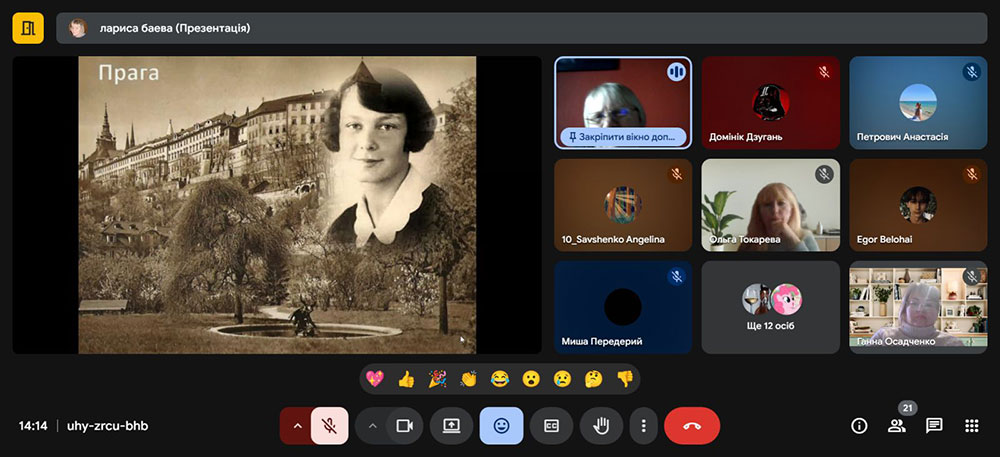Toggle closed captions
Image resolution: width=1000 pixels, height=457 pixels.
tap(551, 425)
